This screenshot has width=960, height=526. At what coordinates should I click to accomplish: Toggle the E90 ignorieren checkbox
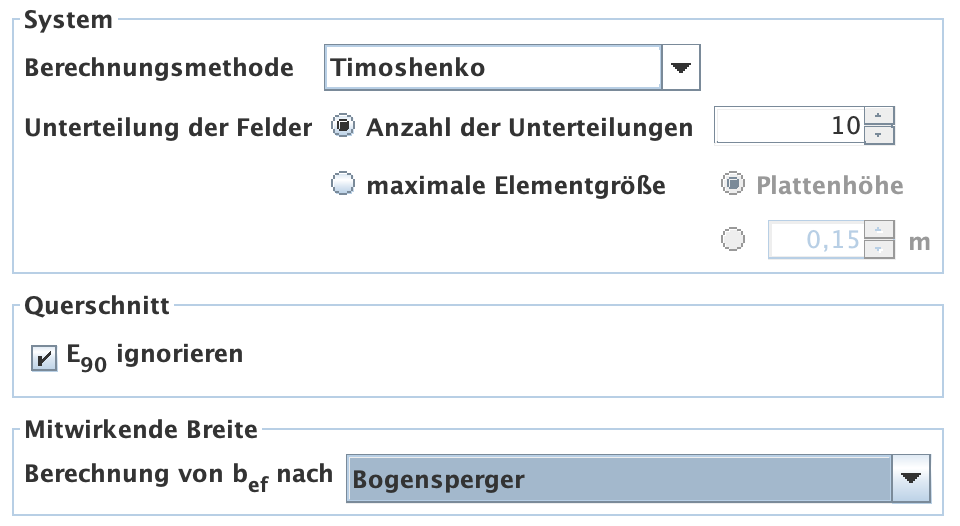44,358
